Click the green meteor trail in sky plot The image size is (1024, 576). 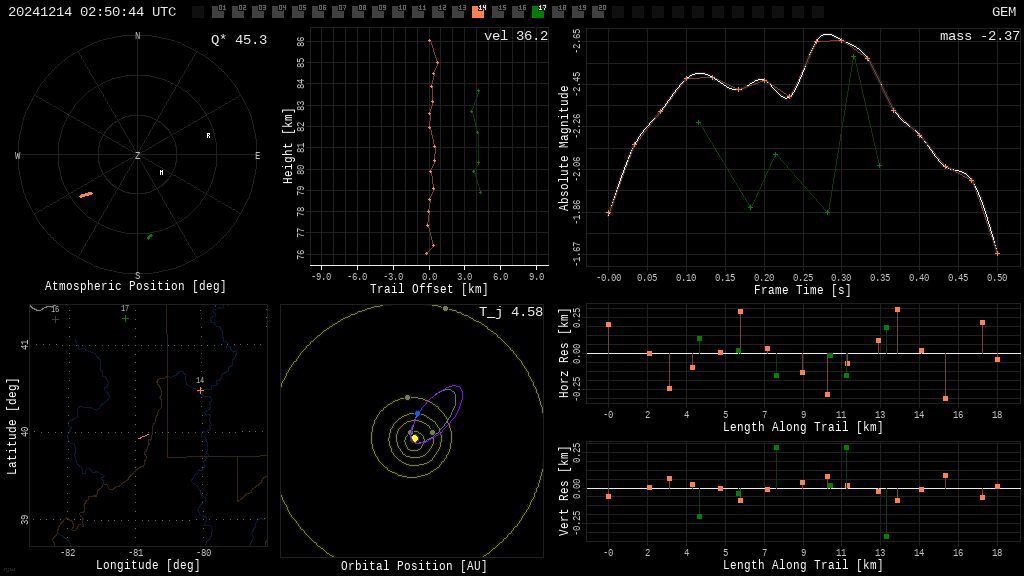click(x=150, y=236)
